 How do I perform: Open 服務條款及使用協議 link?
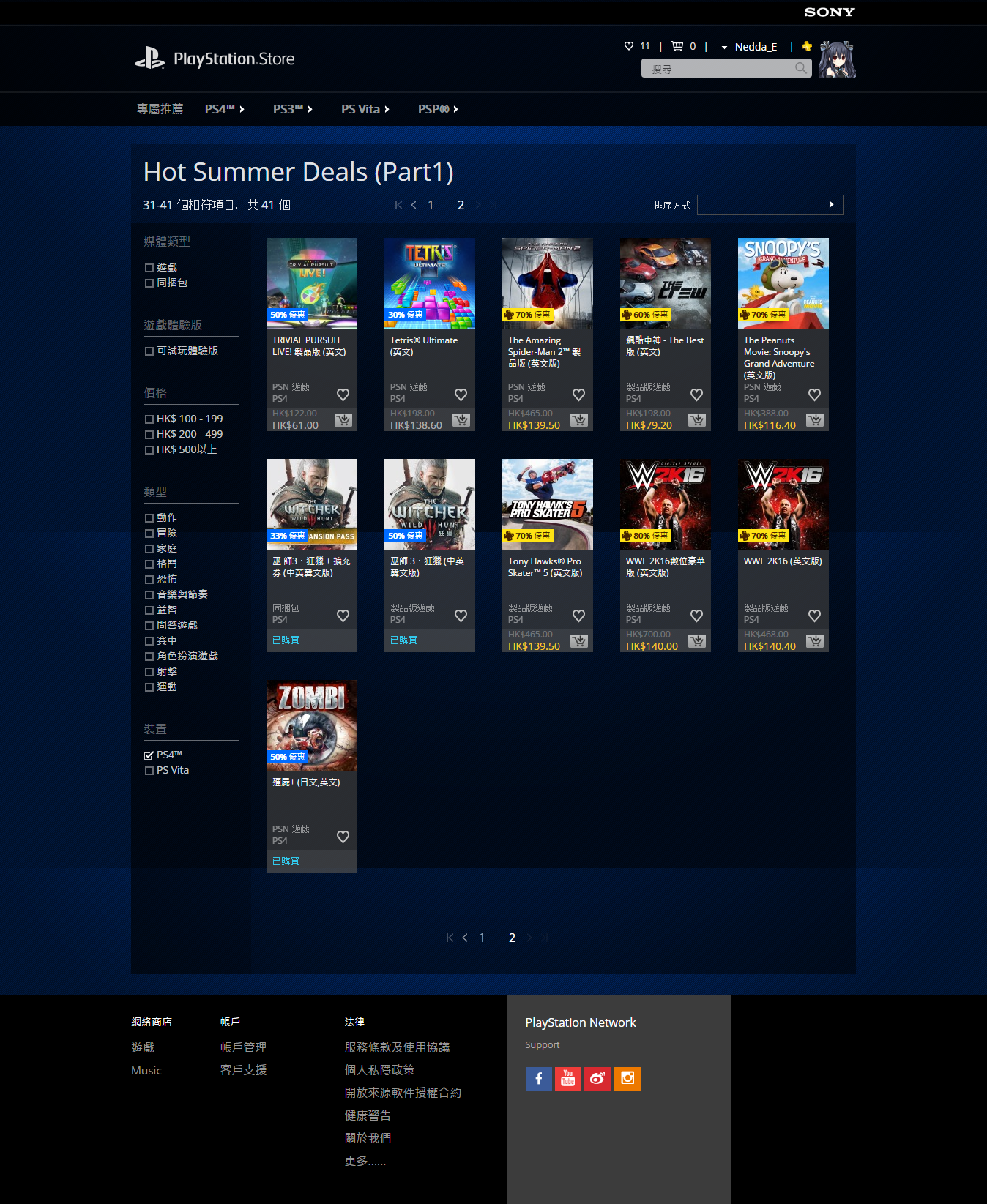click(x=398, y=1047)
